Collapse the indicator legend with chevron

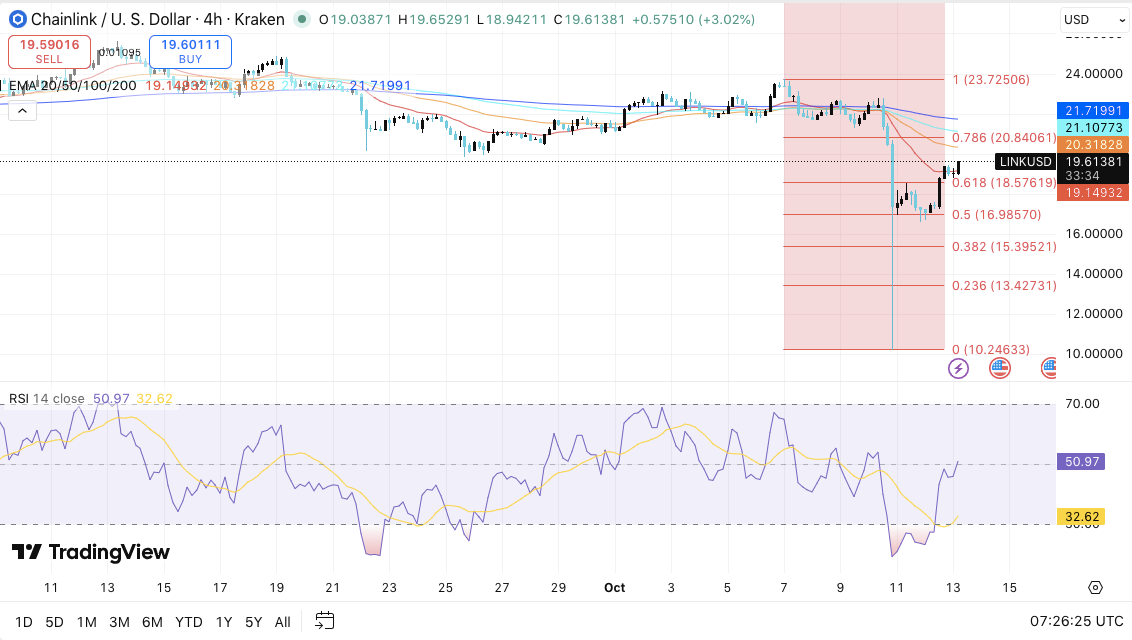pyautogui.click(x=22, y=111)
